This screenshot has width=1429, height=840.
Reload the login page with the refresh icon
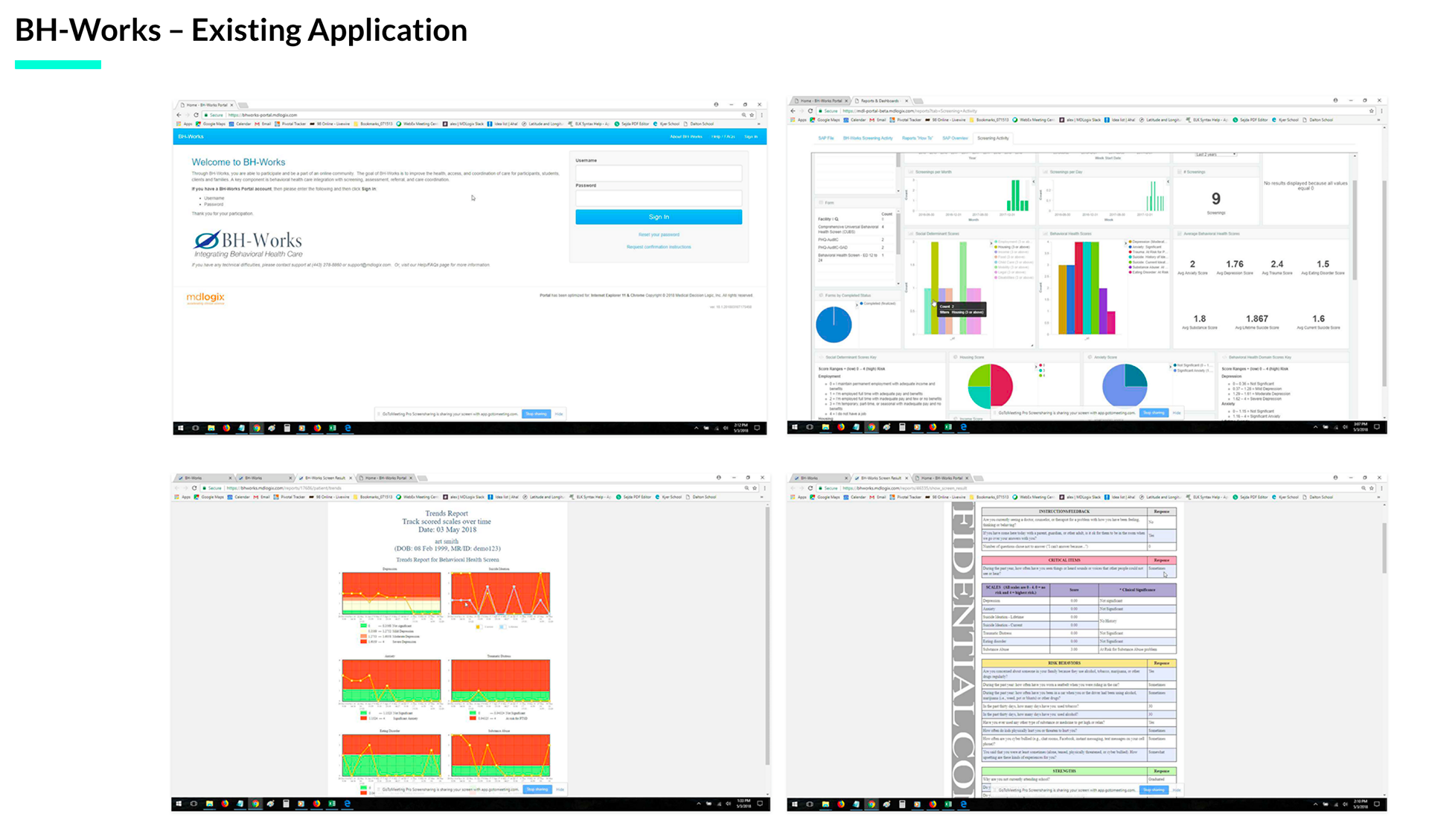(x=196, y=115)
